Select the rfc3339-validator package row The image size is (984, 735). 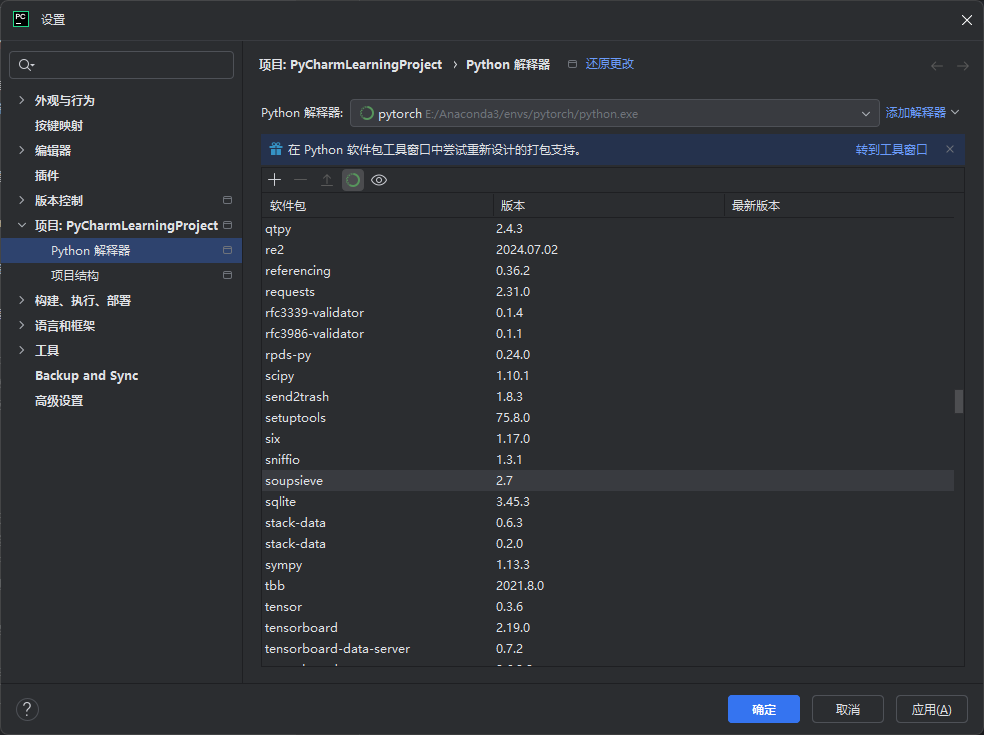(x=607, y=313)
